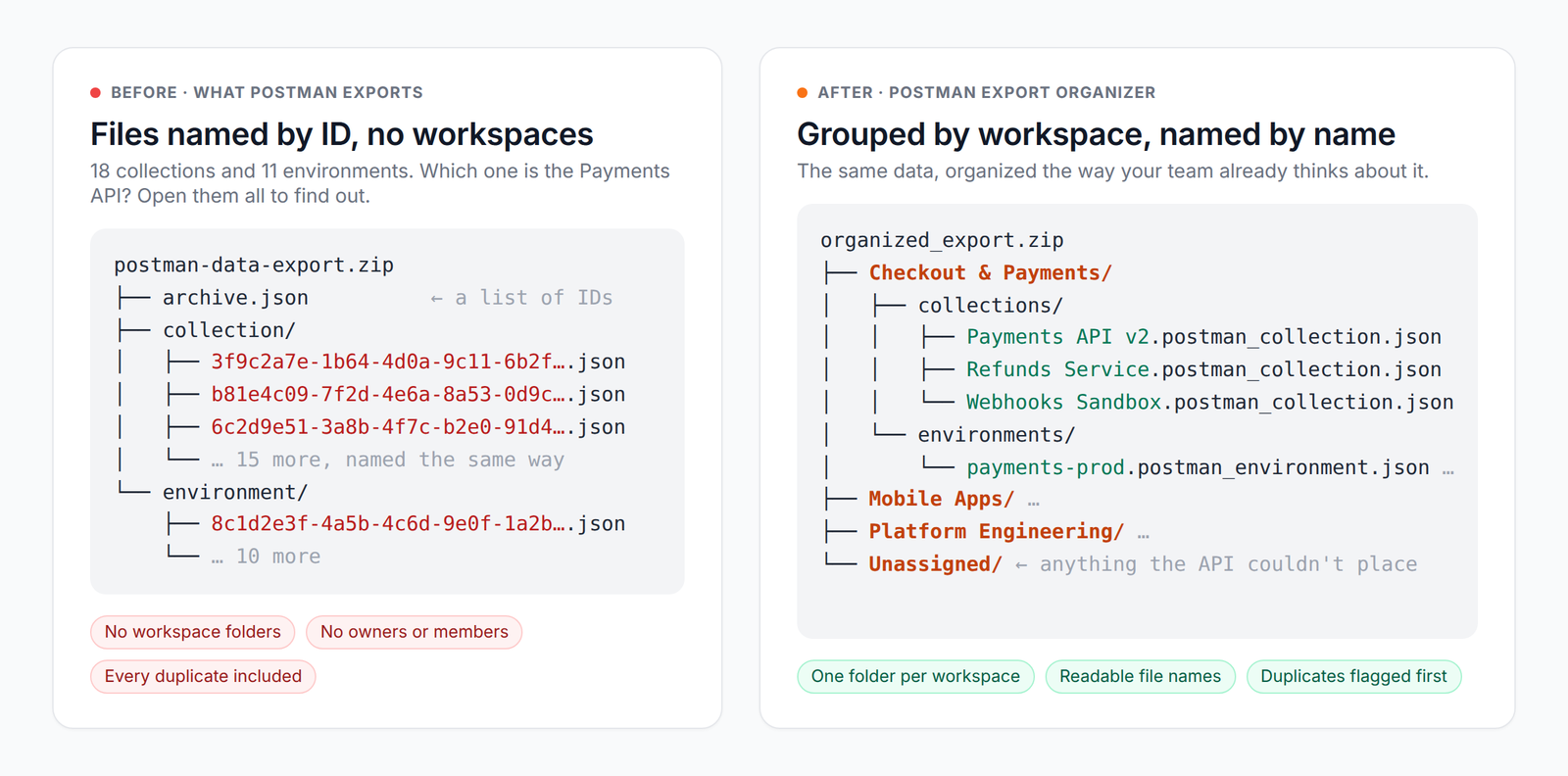
Task: Select the collection/ folder row
Action: 229,330
